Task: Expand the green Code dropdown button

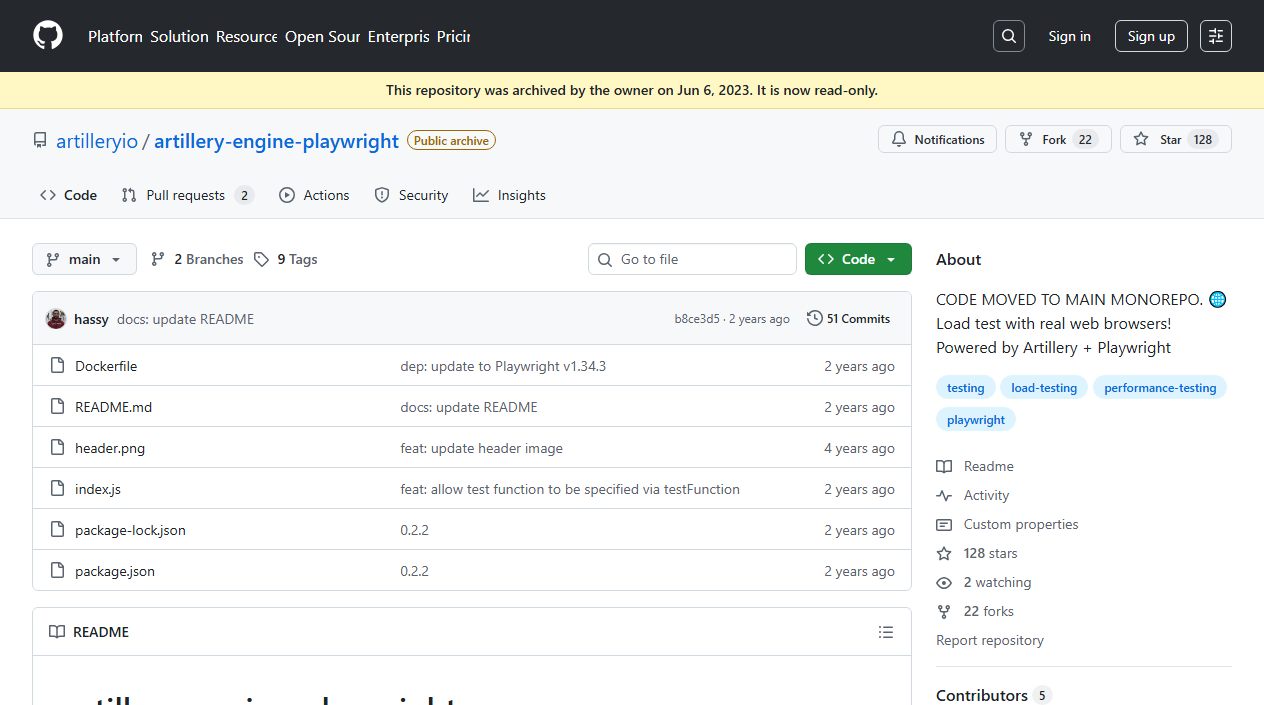Action: click(858, 259)
